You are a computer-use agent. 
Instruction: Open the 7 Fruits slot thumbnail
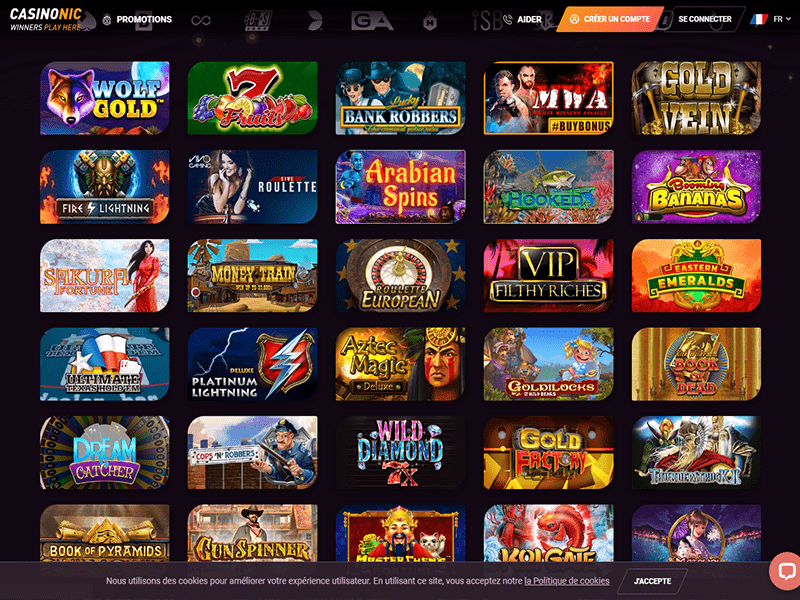pyautogui.click(x=253, y=98)
